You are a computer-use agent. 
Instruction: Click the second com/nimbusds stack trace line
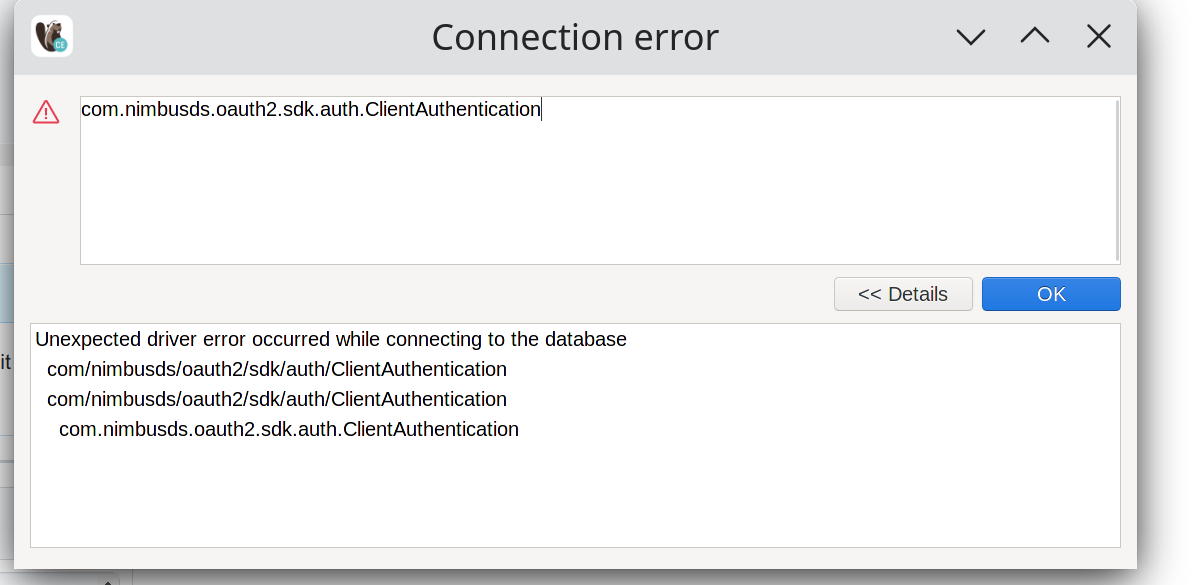point(277,399)
